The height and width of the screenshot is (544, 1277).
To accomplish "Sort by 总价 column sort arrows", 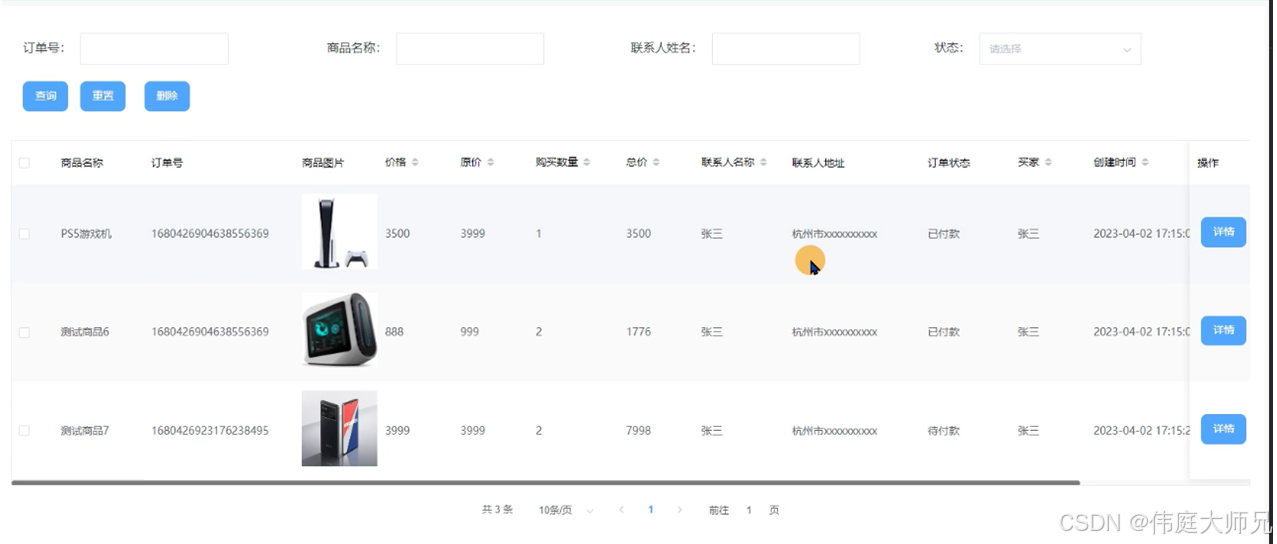I will tap(656, 162).
